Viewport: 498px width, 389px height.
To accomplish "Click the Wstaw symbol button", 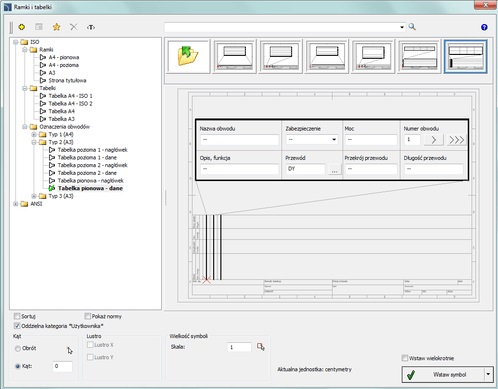I will pyautogui.click(x=443, y=374).
